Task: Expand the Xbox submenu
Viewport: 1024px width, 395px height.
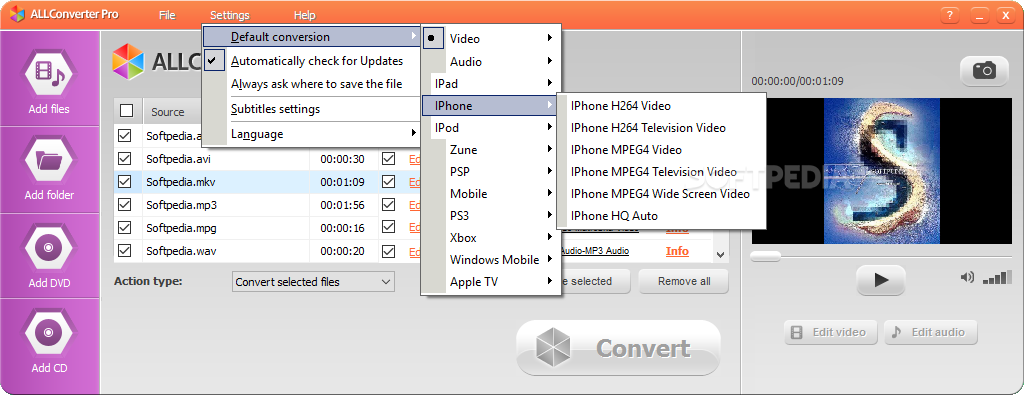Action: pyautogui.click(x=491, y=238)
